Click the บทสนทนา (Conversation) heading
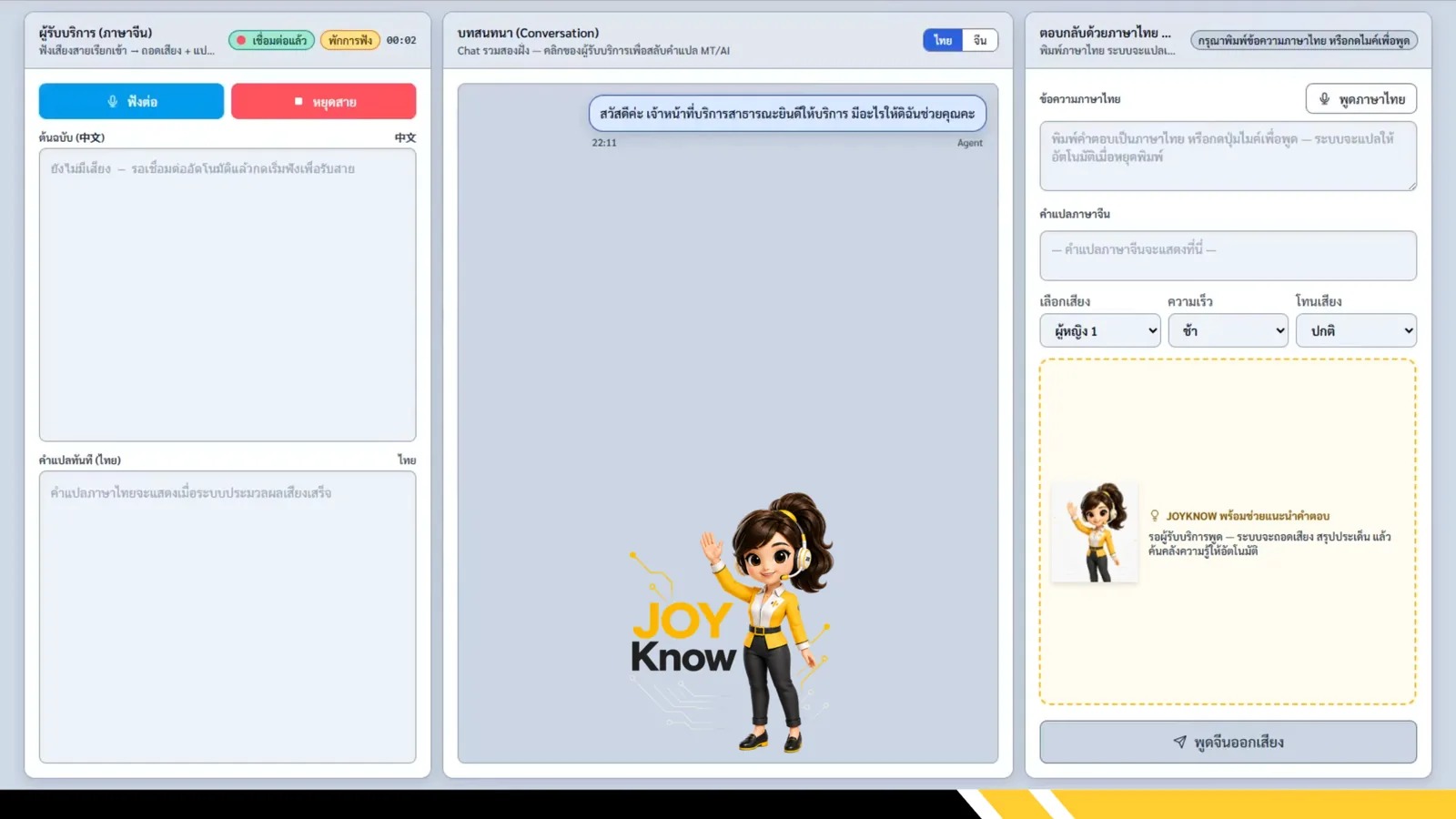The width and height of the screenshot is (1456, 819). (528, 33)
